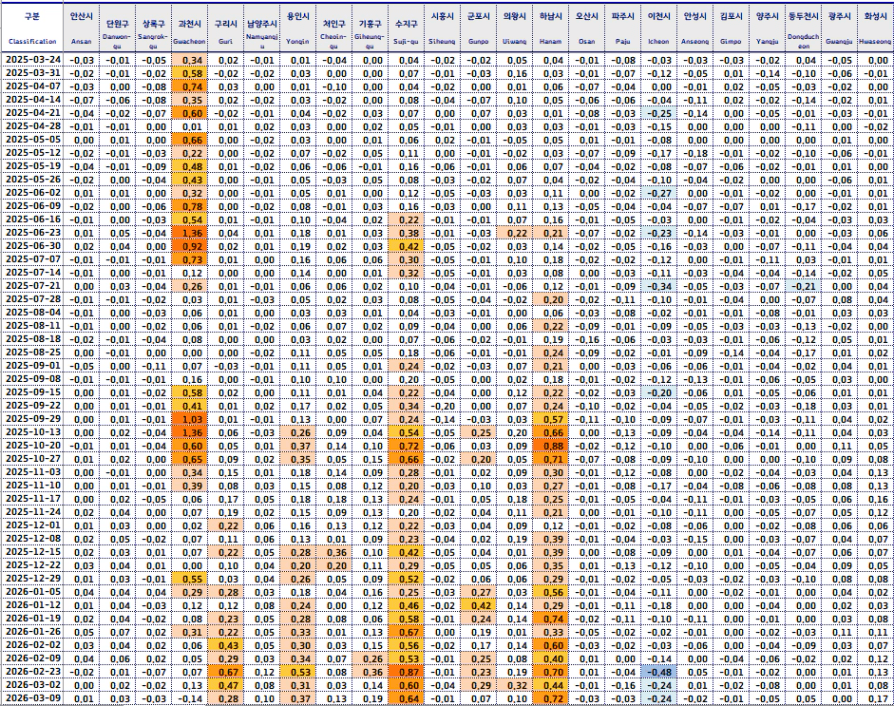Screen dimensions: 894x706
Task: Select the 과천시 Gwacheon column header
Action: click(189, 27)
